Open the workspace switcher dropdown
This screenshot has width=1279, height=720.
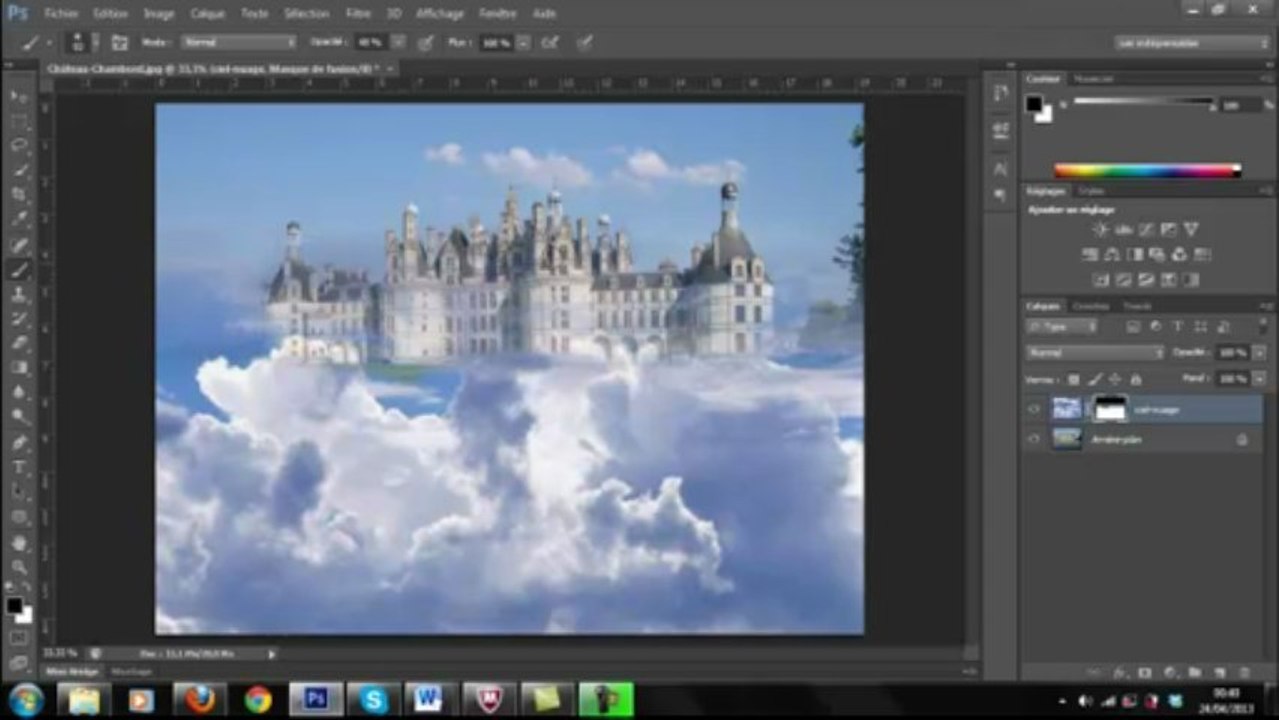tap(1192, 43)
